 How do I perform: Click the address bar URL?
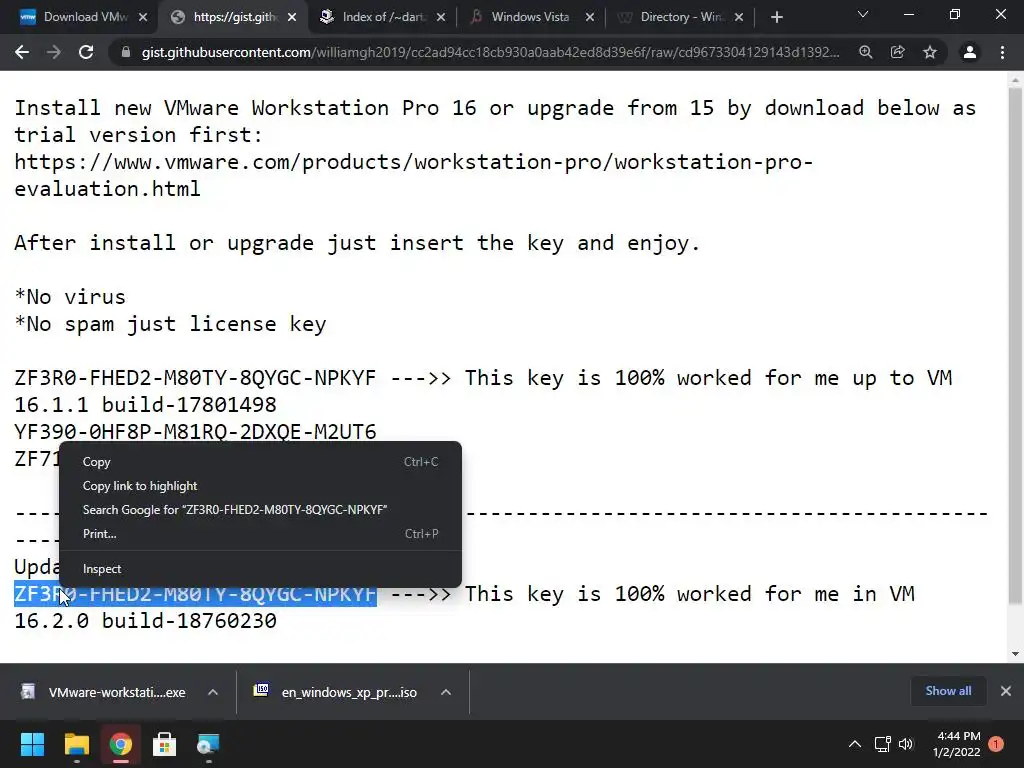(x=490, y=52)
